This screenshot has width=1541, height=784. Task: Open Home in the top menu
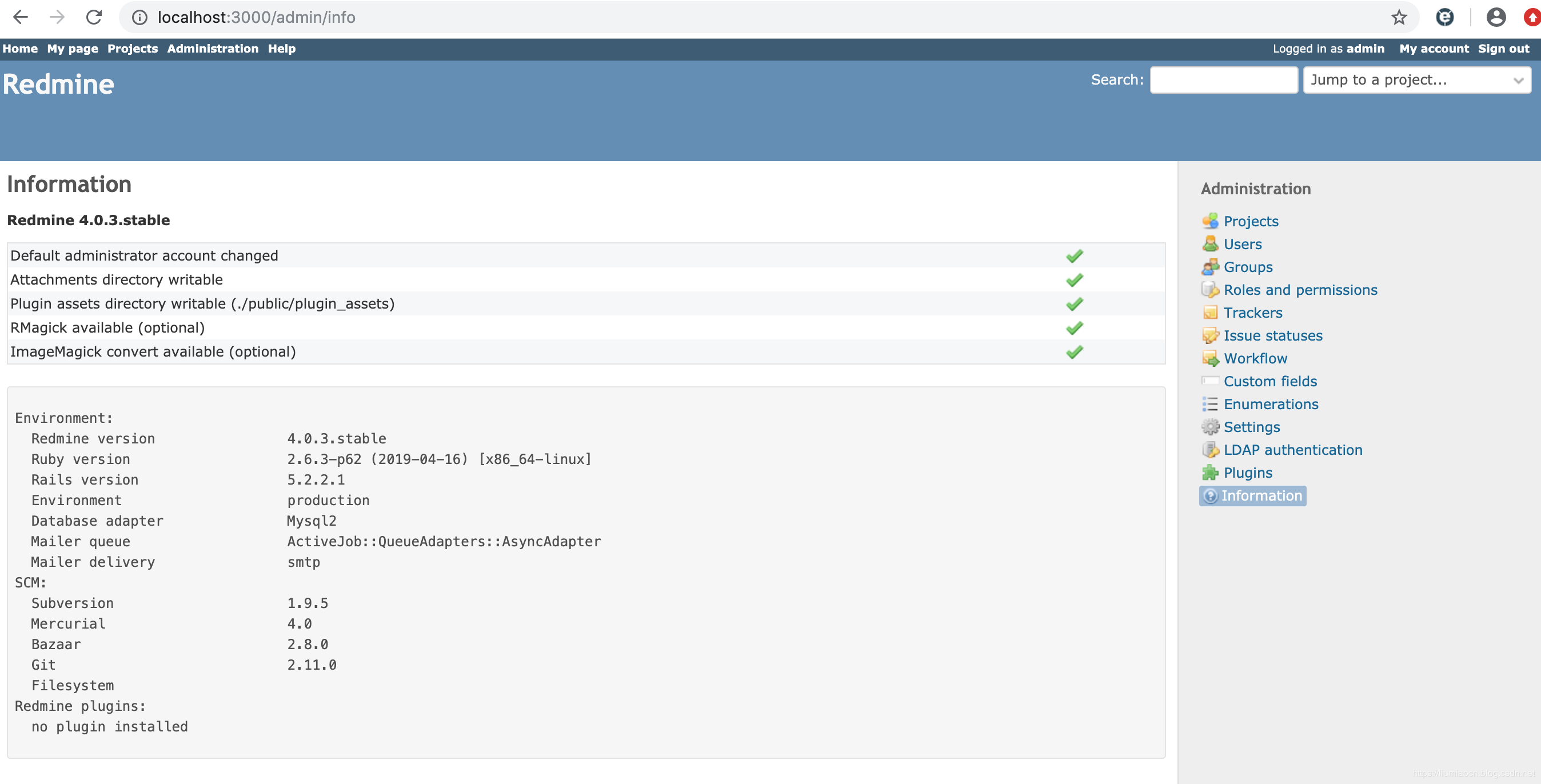20,49
